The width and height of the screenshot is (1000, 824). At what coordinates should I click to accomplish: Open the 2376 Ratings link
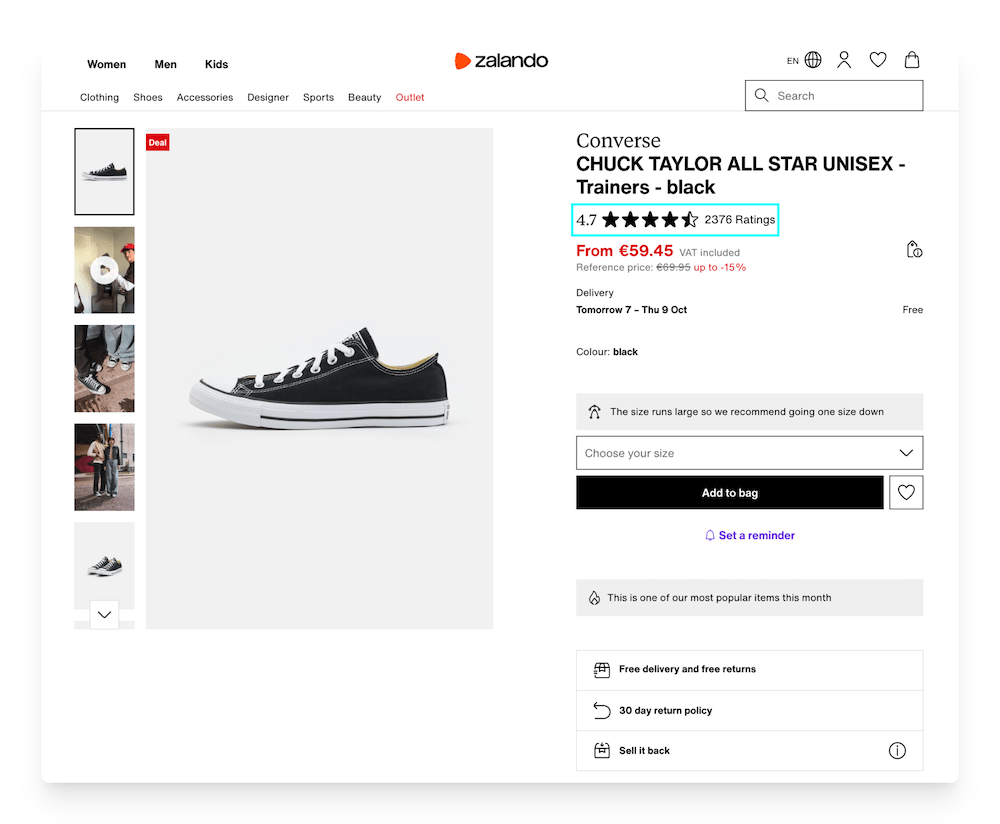click(739, 220)
